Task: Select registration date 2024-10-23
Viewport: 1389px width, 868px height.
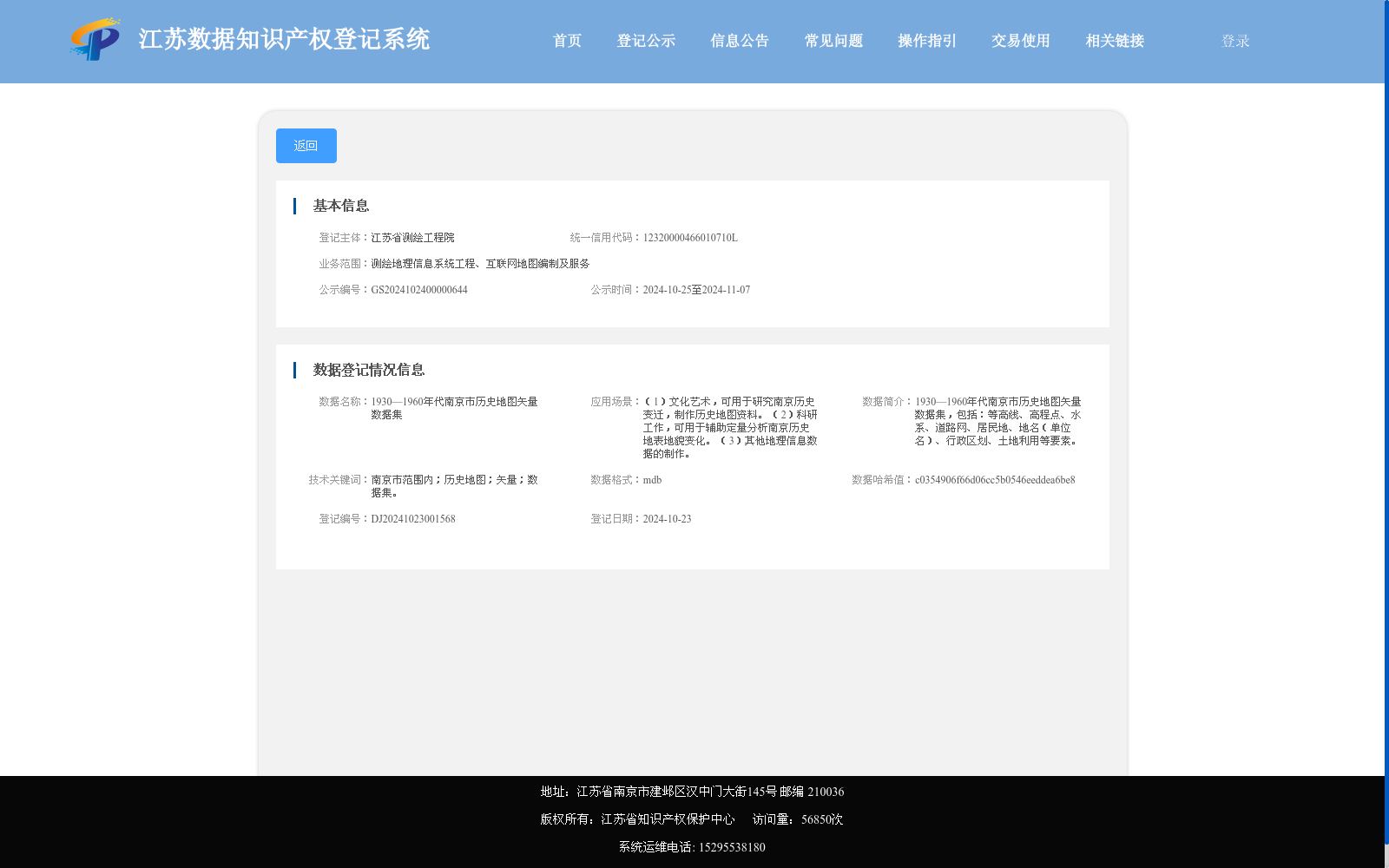Action: (x=667, y=519)
